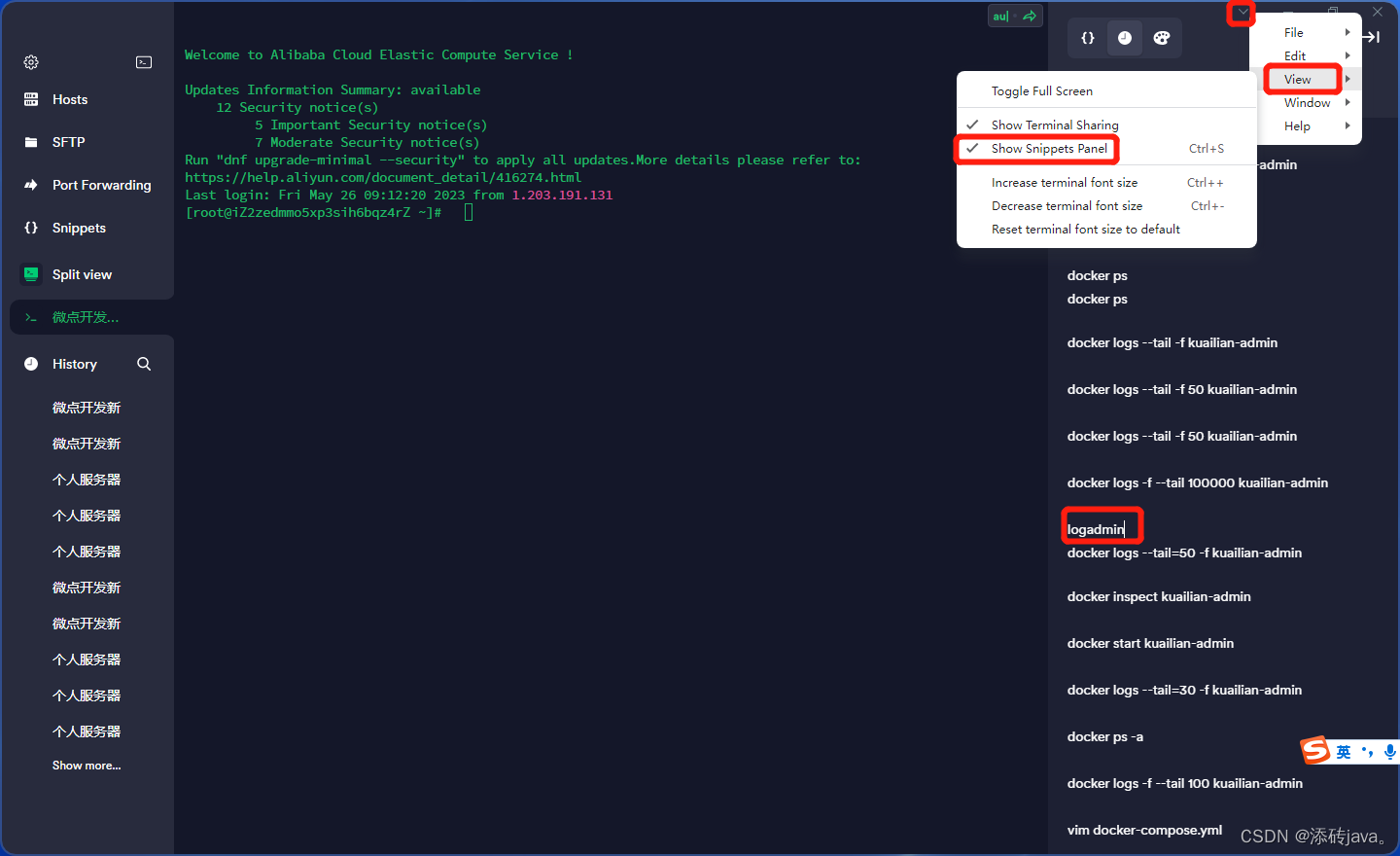Expand the File menu

tap(1293, 32)
